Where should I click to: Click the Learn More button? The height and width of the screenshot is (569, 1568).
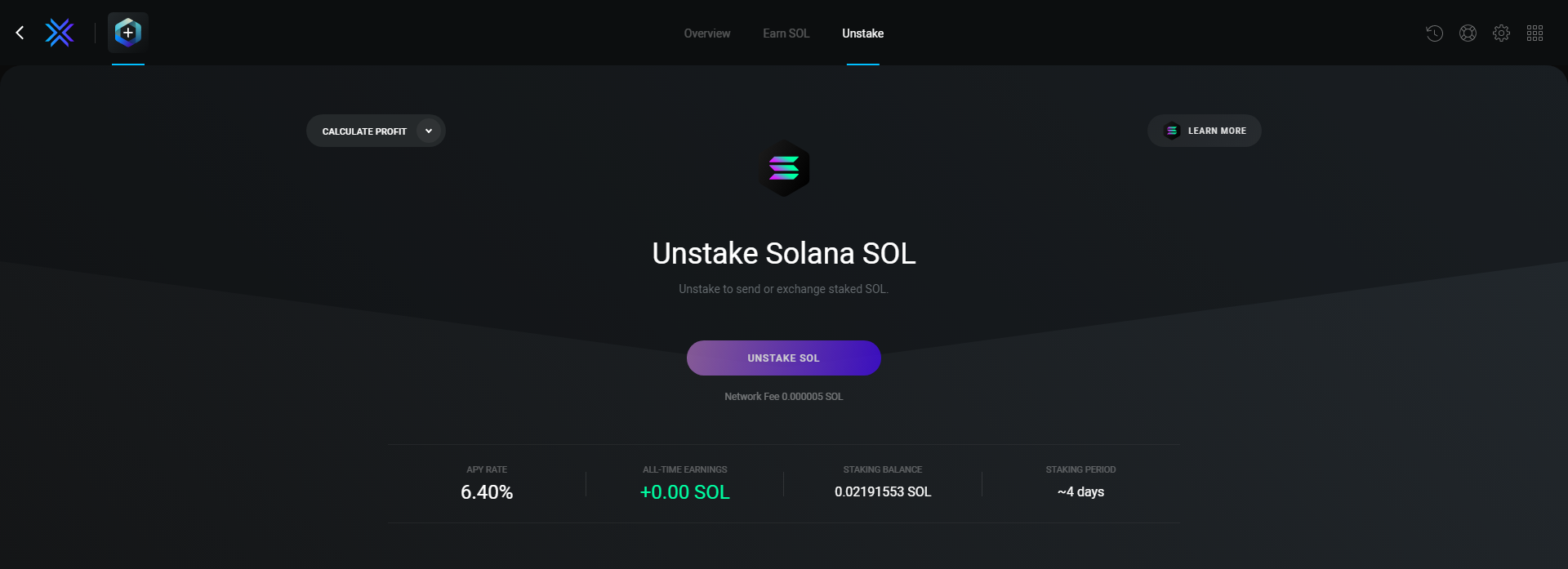(1216, 131)
